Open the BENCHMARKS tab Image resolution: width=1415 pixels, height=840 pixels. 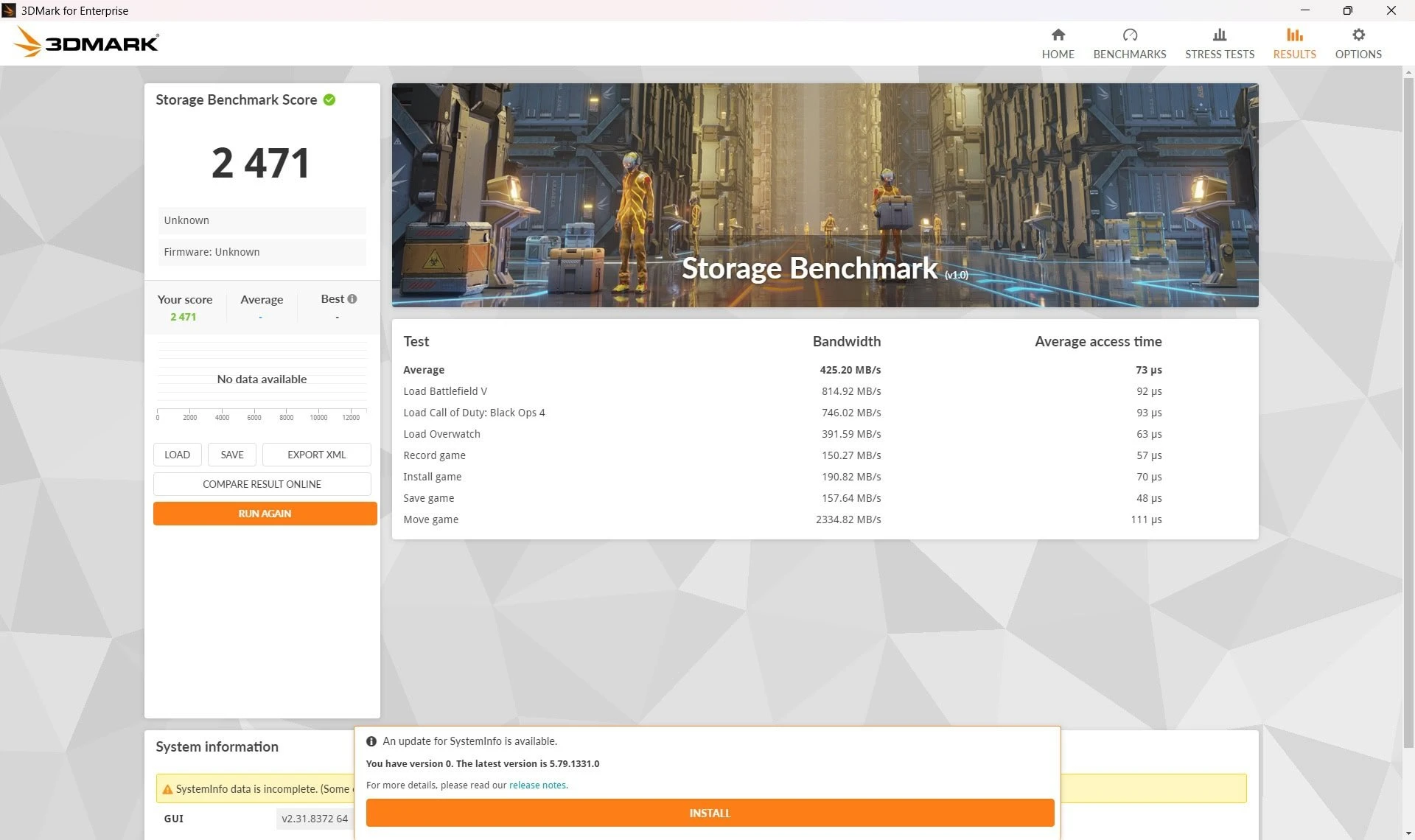[x=1129, y=43]
